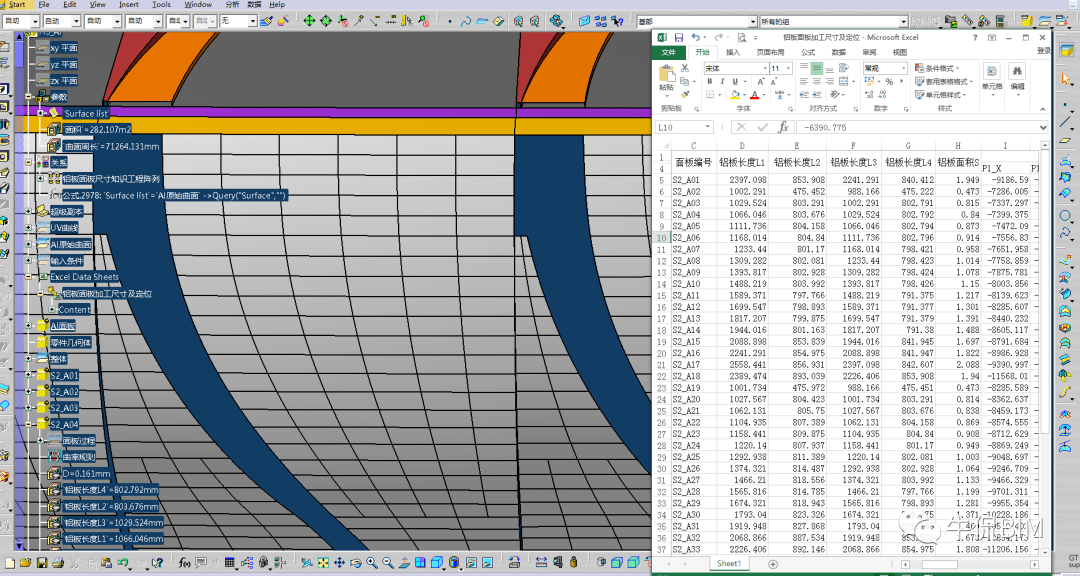This screenshot has width=1080, height=576.
Task: Click the yellow fill color button in Excel
Action: pyautogui.click(x=734, y=95)
